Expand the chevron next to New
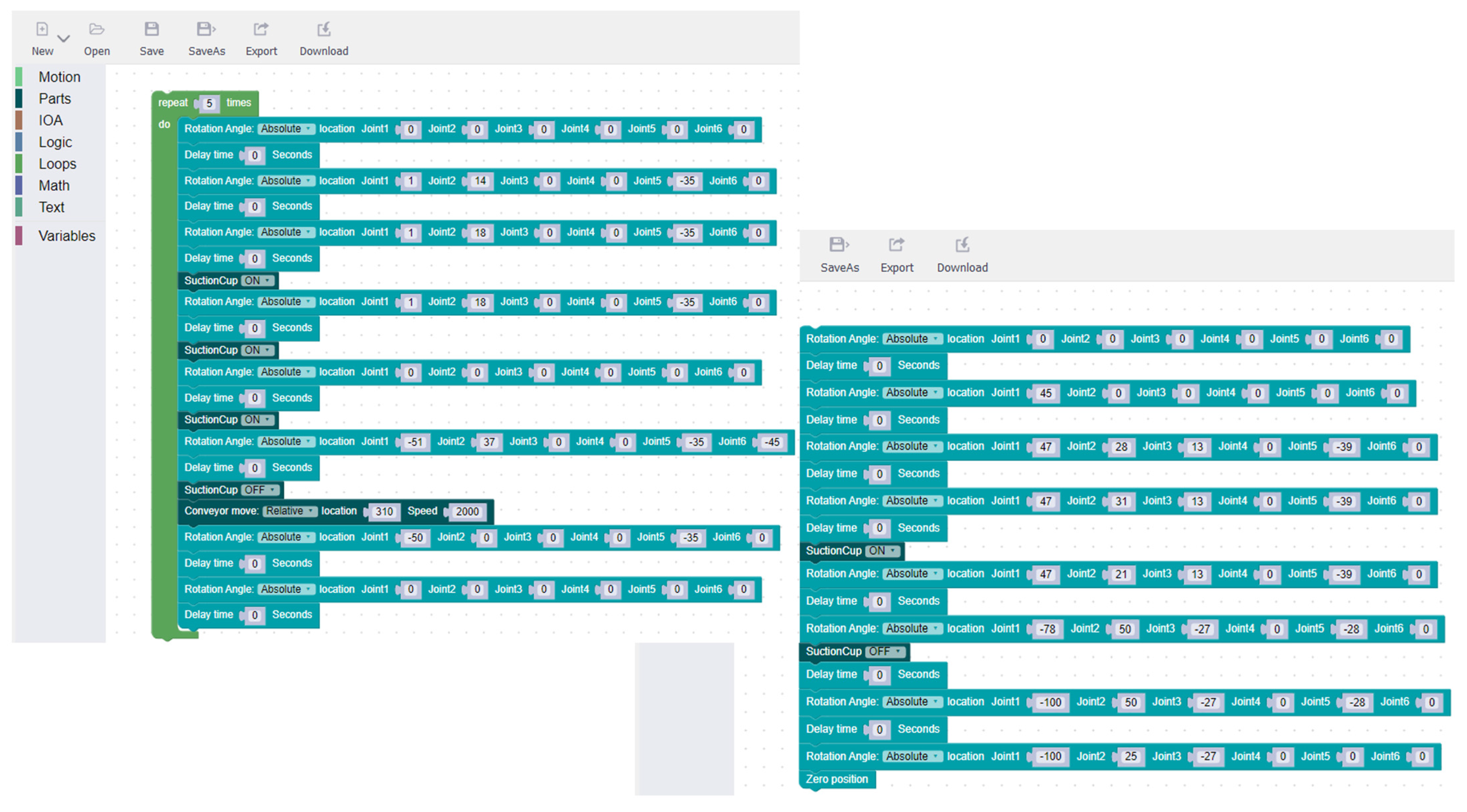Viewport: 1467px width, 812px height. pyautogui.click(x=64, y=39)
